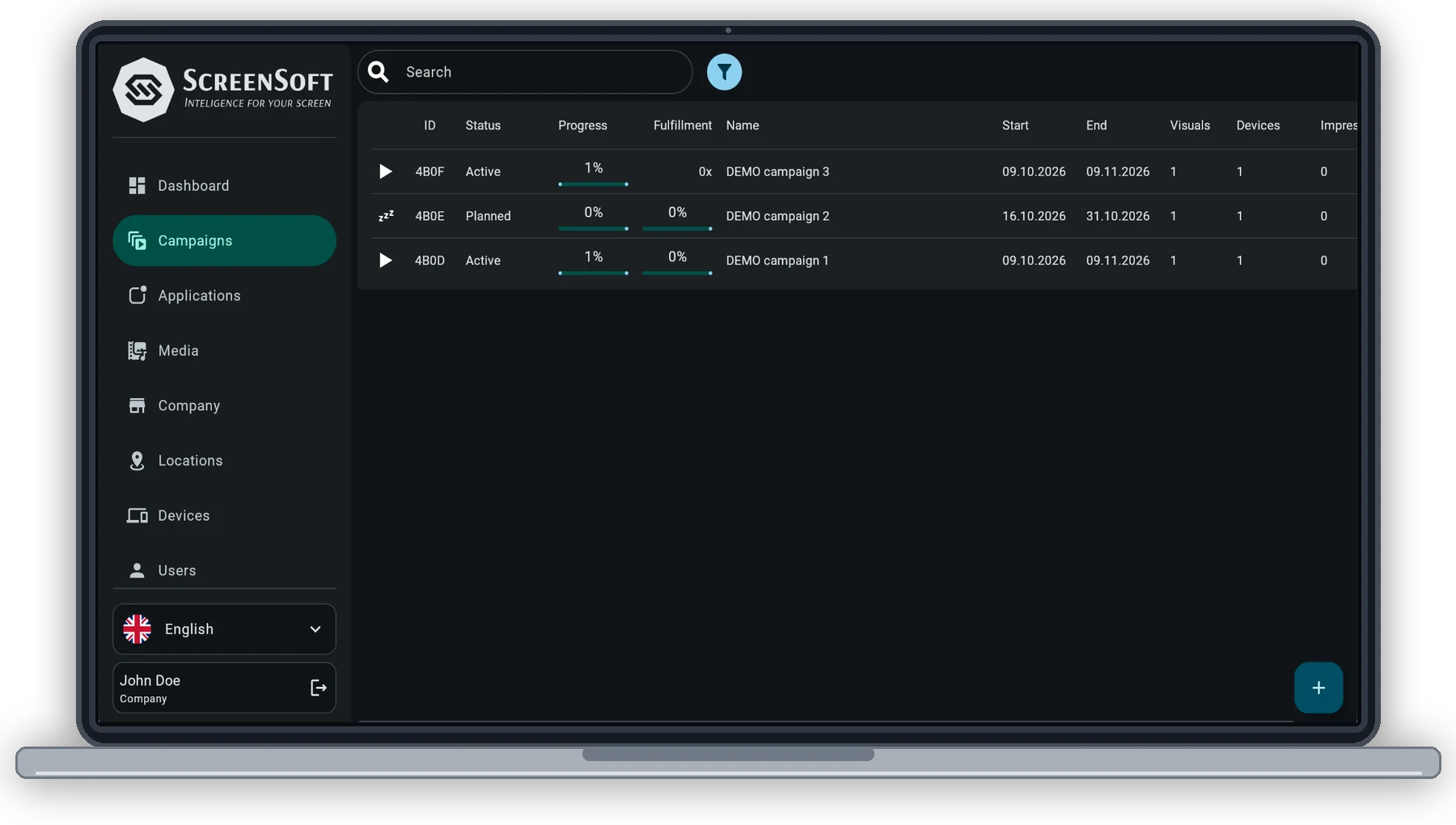The width and height of the screenshot is (1456, 825).
Task: Click the search magnifier icon
Action: coord(379,72)
